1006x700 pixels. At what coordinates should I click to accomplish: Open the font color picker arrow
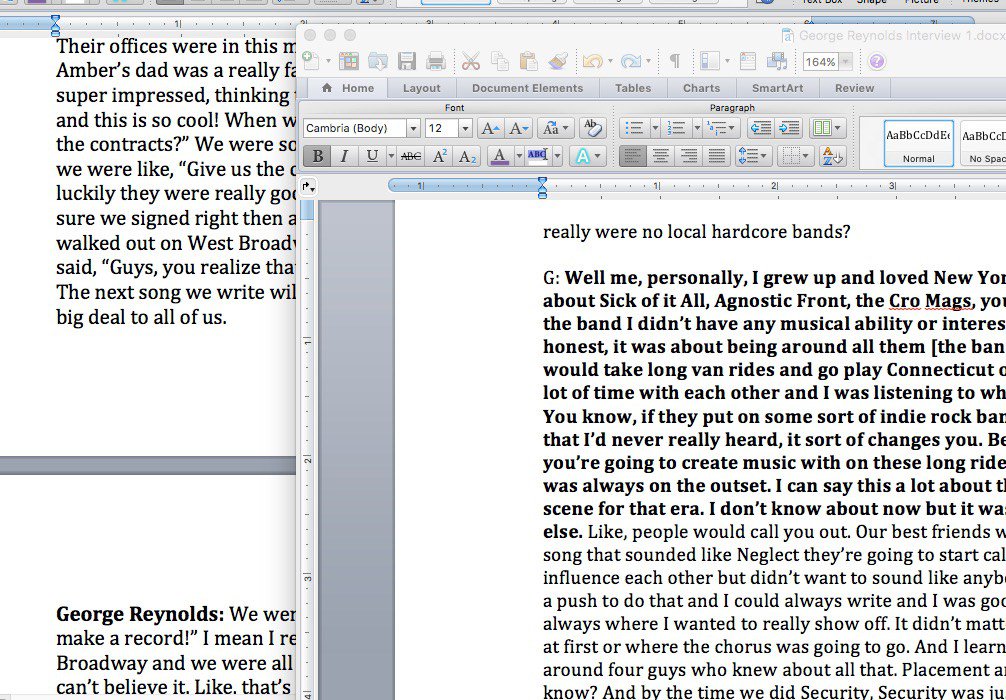click(518, 156)
